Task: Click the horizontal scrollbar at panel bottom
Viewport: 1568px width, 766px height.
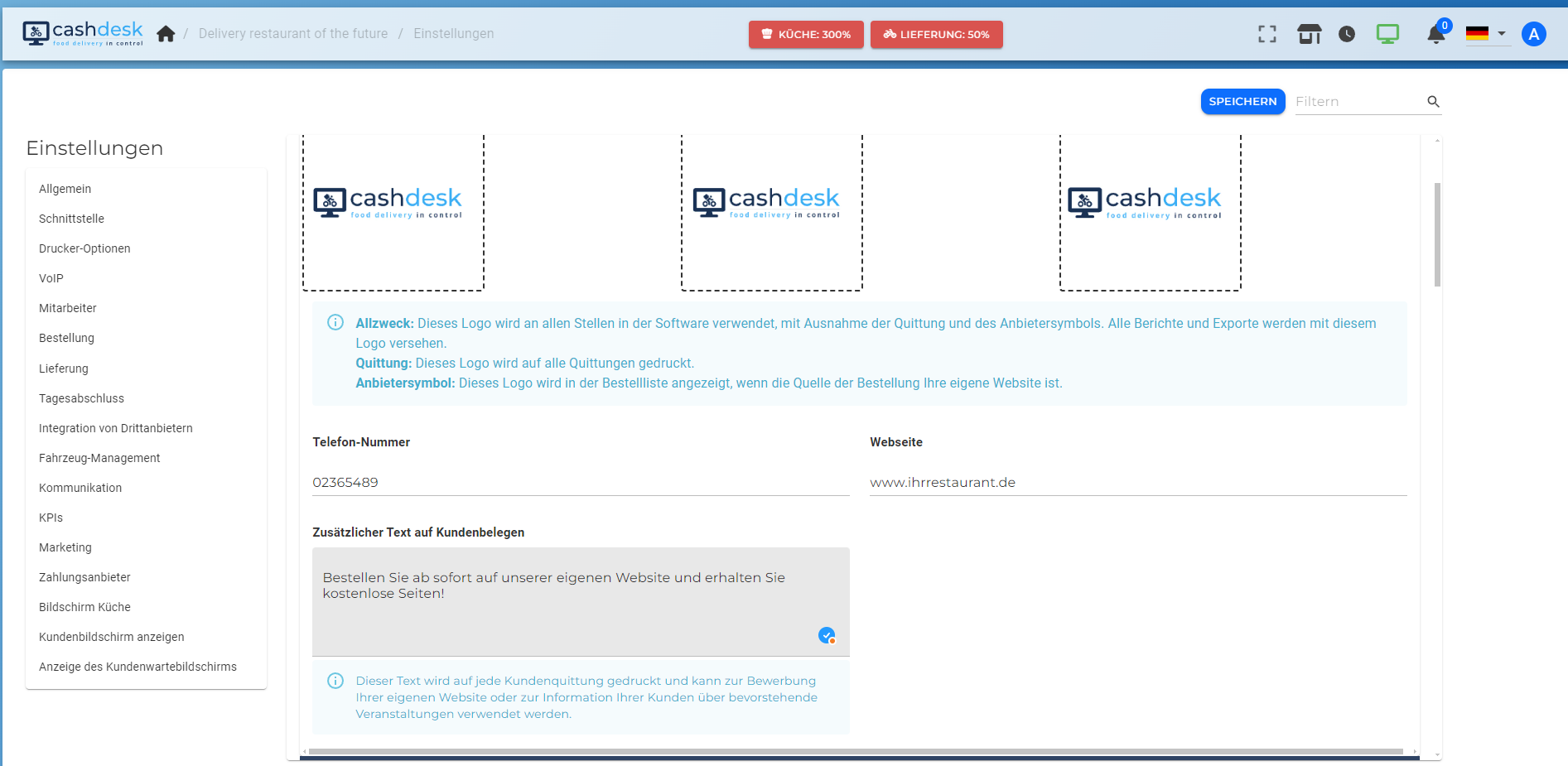Action: pyautogui.click(x=856, y=752)
